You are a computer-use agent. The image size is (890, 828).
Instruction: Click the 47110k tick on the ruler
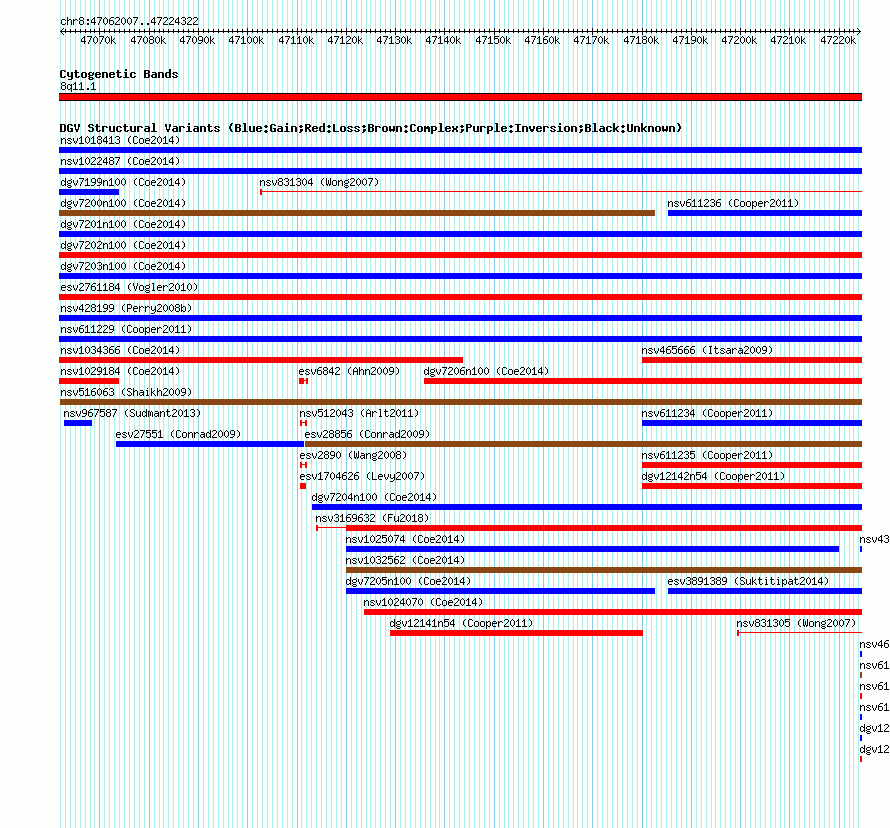296,40
